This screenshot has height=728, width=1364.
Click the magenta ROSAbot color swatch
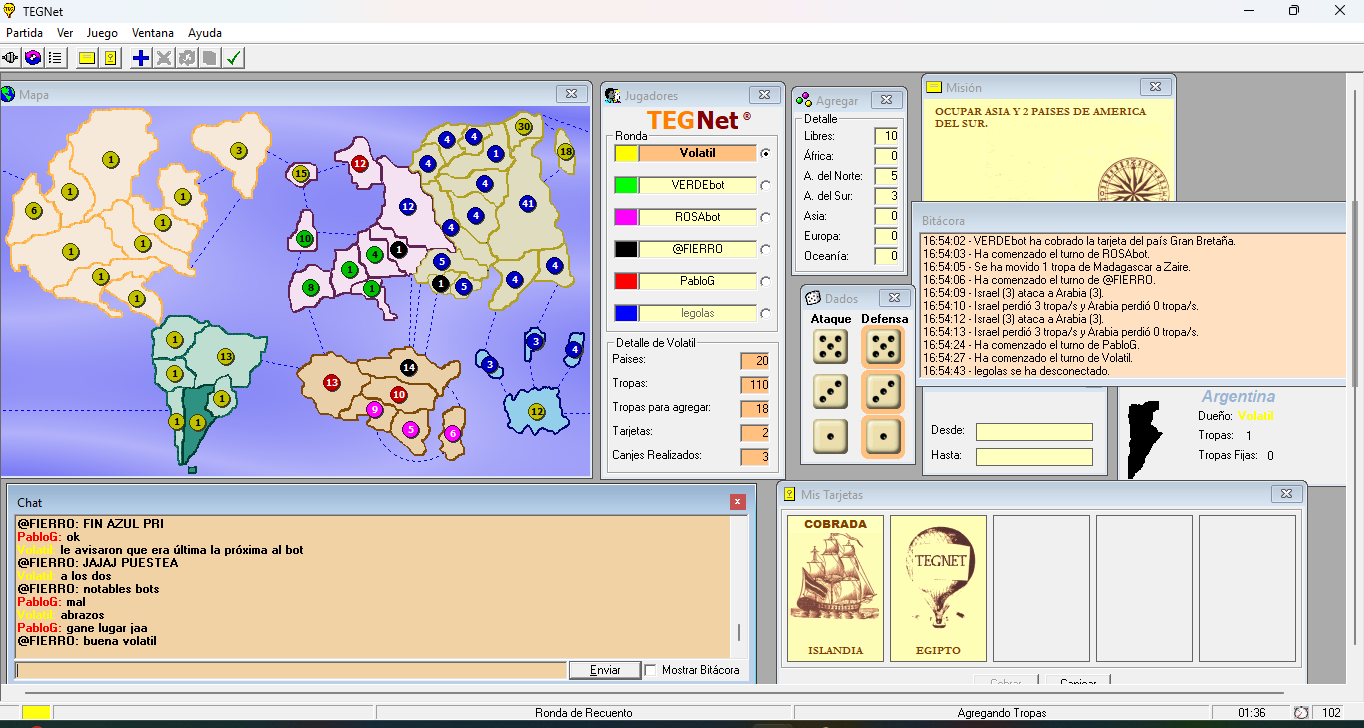[626, 217]
